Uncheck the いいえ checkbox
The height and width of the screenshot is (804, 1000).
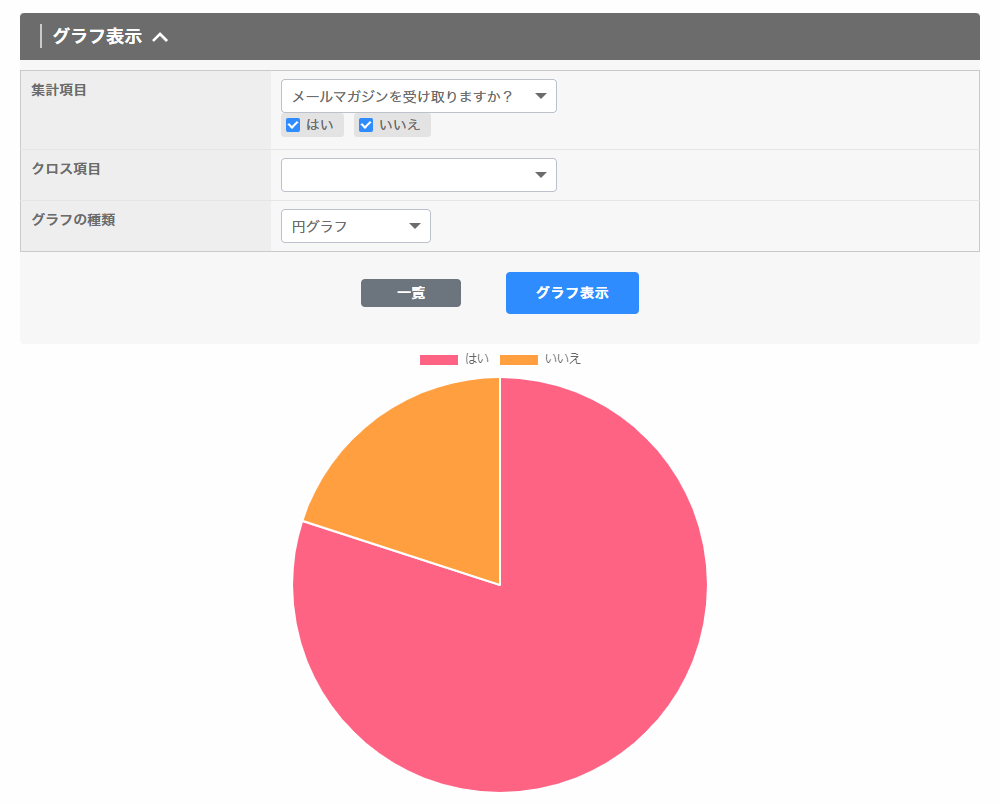pyautogui.click(x=366, y=125)
